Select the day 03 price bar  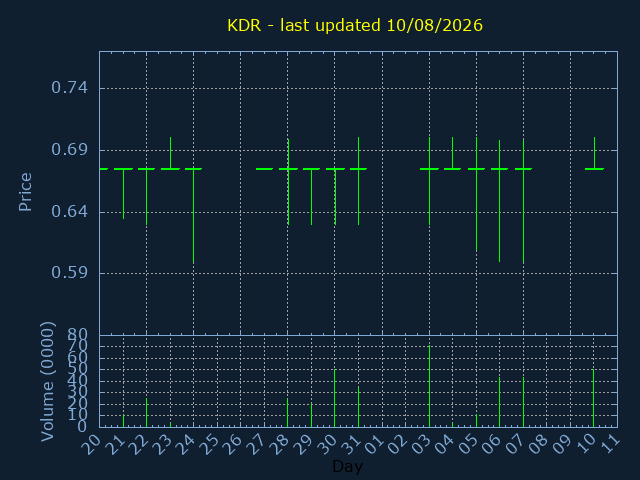(x=429, y=181)
